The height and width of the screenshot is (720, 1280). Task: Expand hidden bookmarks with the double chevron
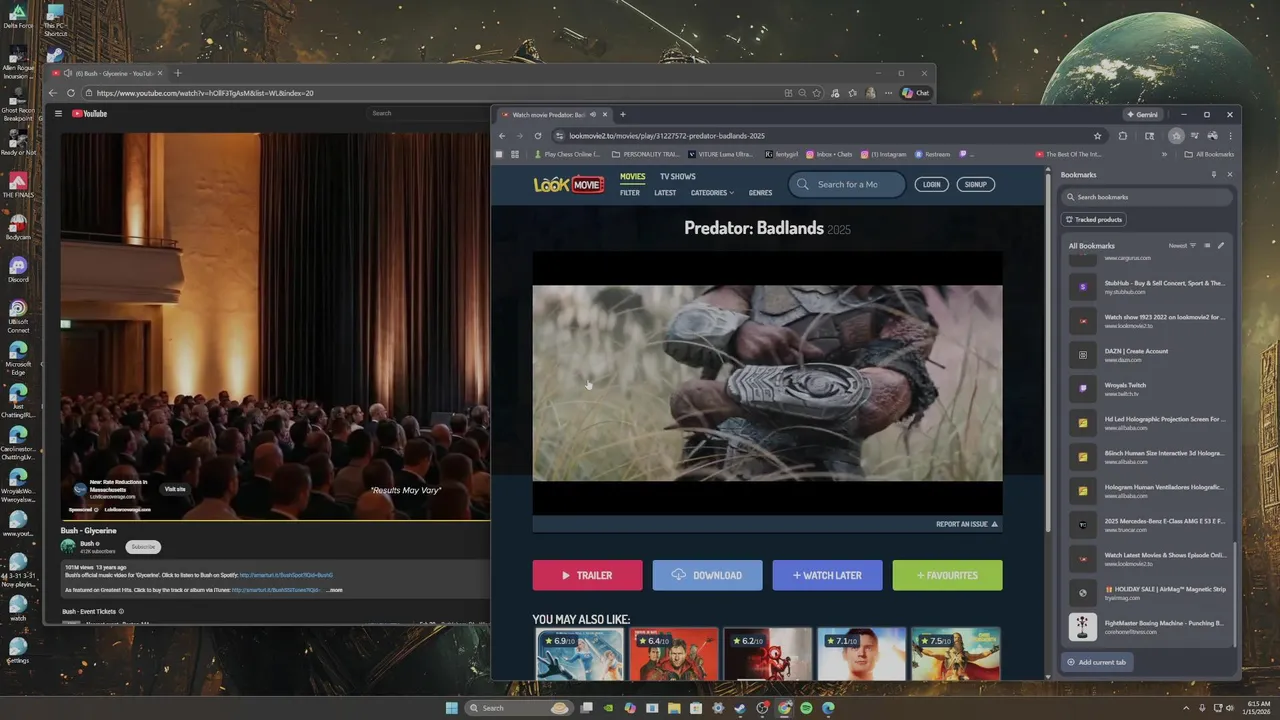tap(1164, 154)
